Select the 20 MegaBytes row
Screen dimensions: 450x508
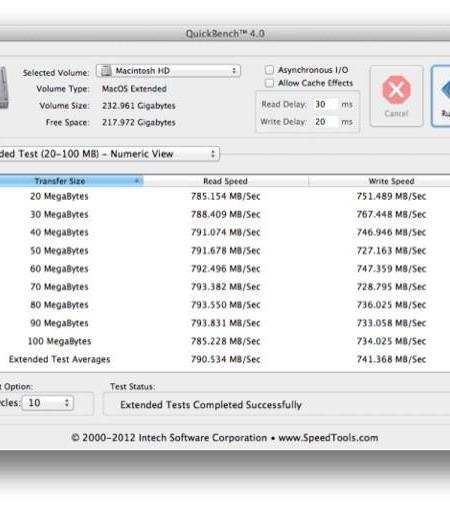[225, 196]
